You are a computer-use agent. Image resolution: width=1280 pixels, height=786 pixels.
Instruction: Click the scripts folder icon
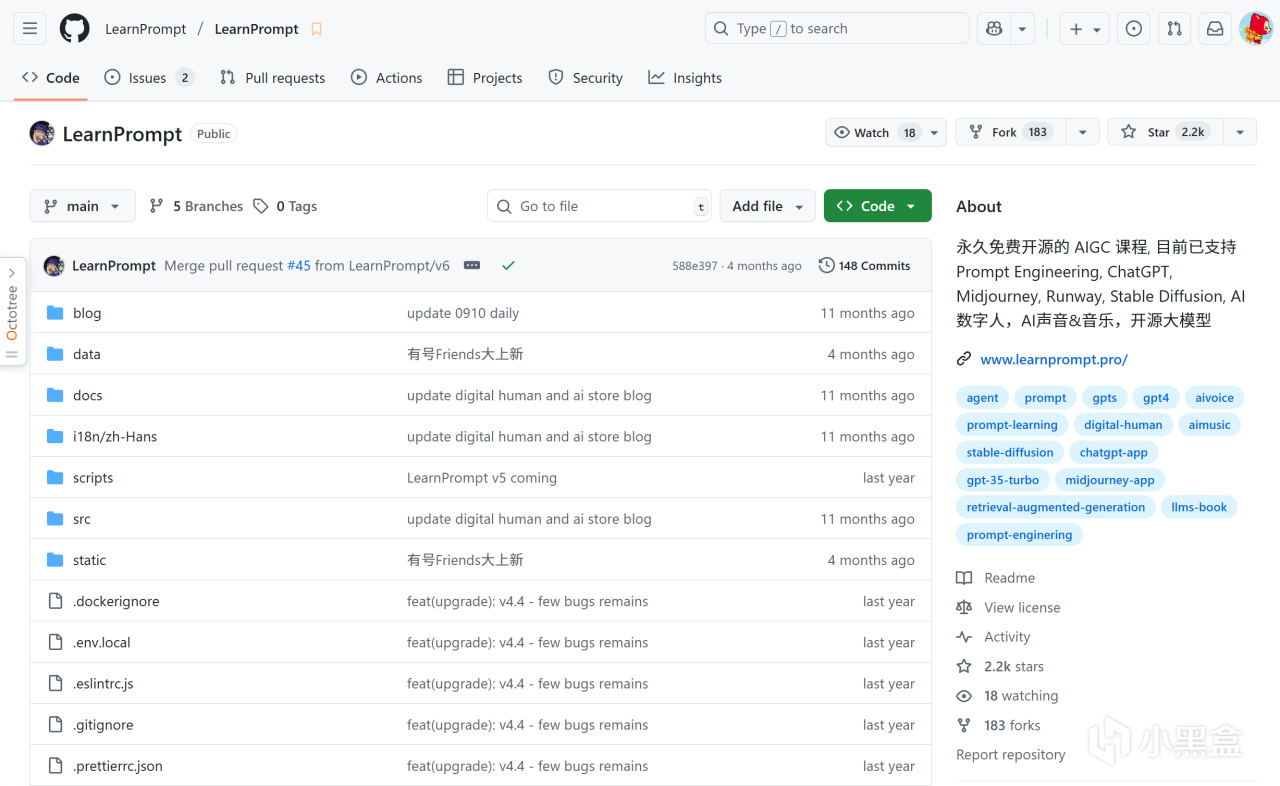55,478
